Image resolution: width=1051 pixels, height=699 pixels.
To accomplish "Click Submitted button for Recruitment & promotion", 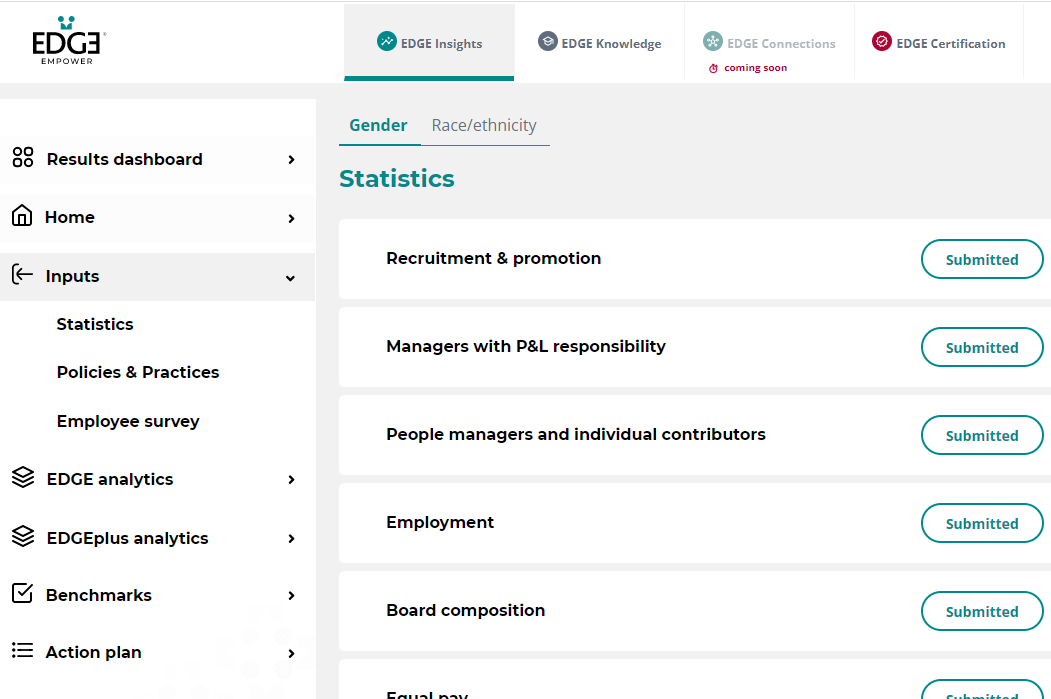I will click(x=982, y=259).
